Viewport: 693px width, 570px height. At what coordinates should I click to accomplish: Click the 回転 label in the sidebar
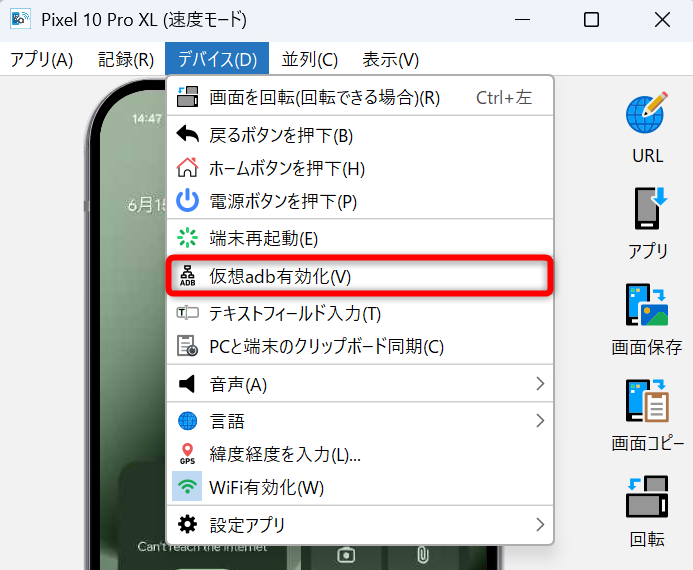click(x=647, y=539)
